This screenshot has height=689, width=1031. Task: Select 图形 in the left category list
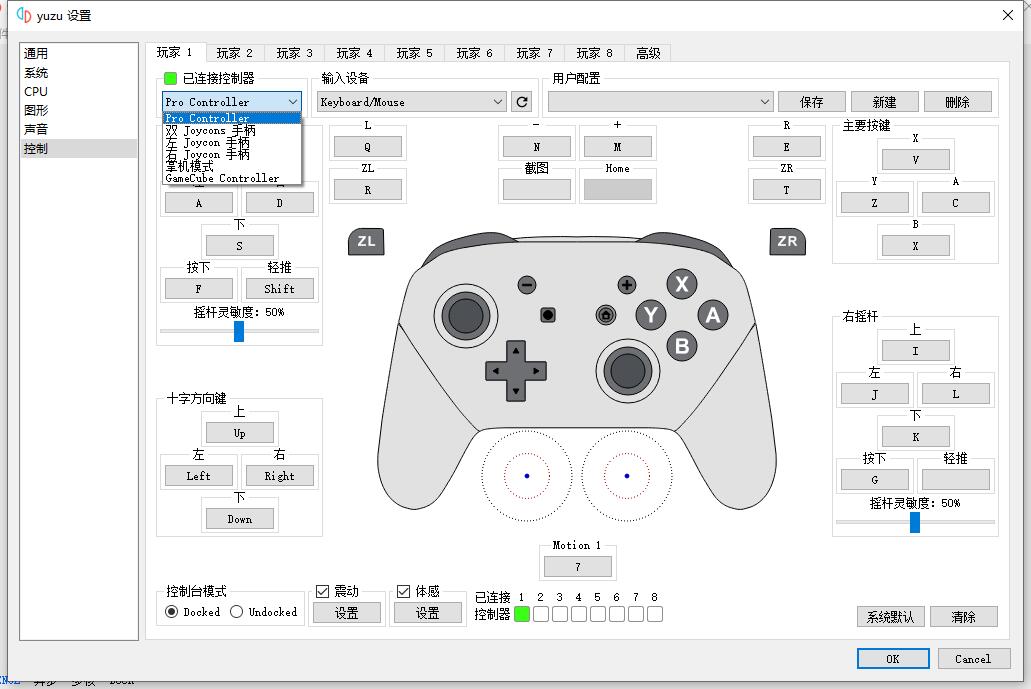[36, 110]
